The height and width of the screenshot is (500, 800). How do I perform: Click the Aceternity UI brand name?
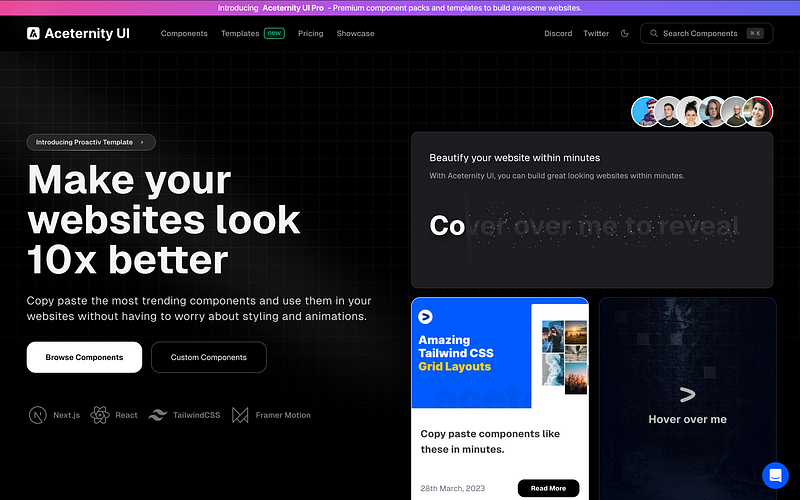[87, 34]
